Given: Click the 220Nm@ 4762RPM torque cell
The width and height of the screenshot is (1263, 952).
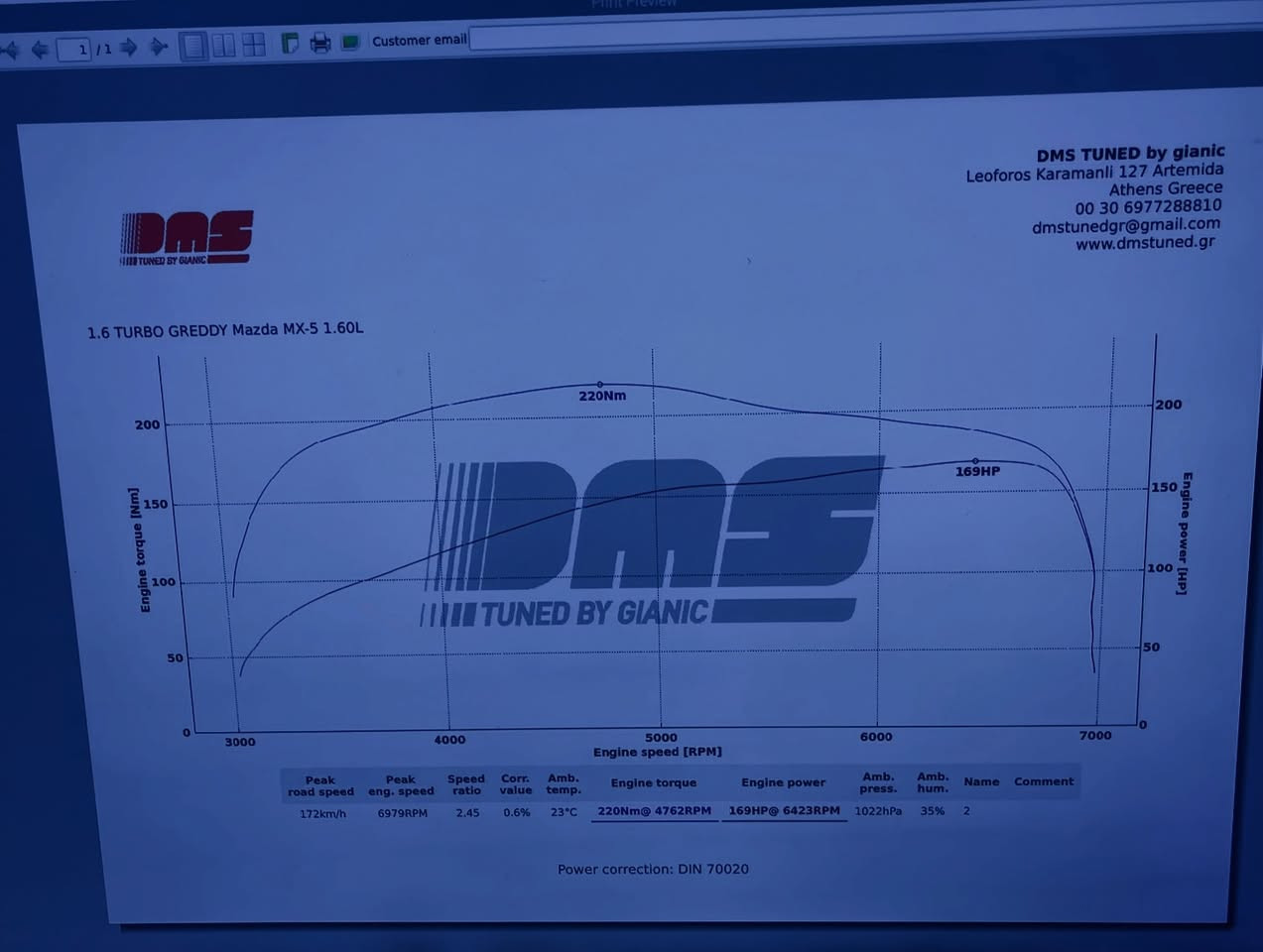Looking at the screenshot, I should point(654,811).
